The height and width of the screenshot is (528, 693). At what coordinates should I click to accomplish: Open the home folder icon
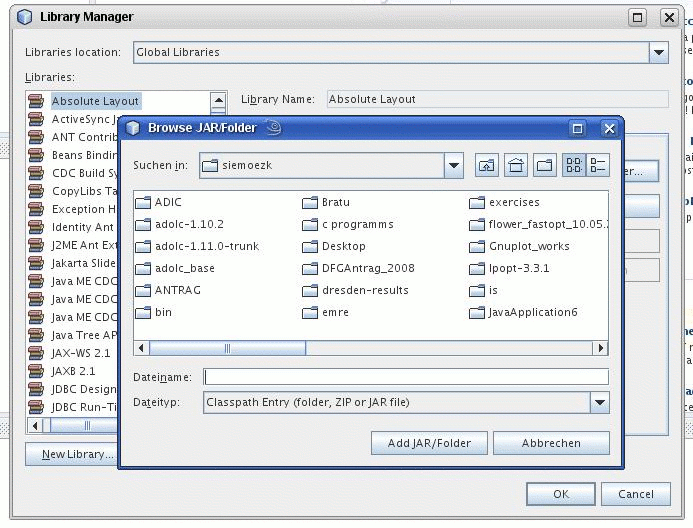[516, 165]
